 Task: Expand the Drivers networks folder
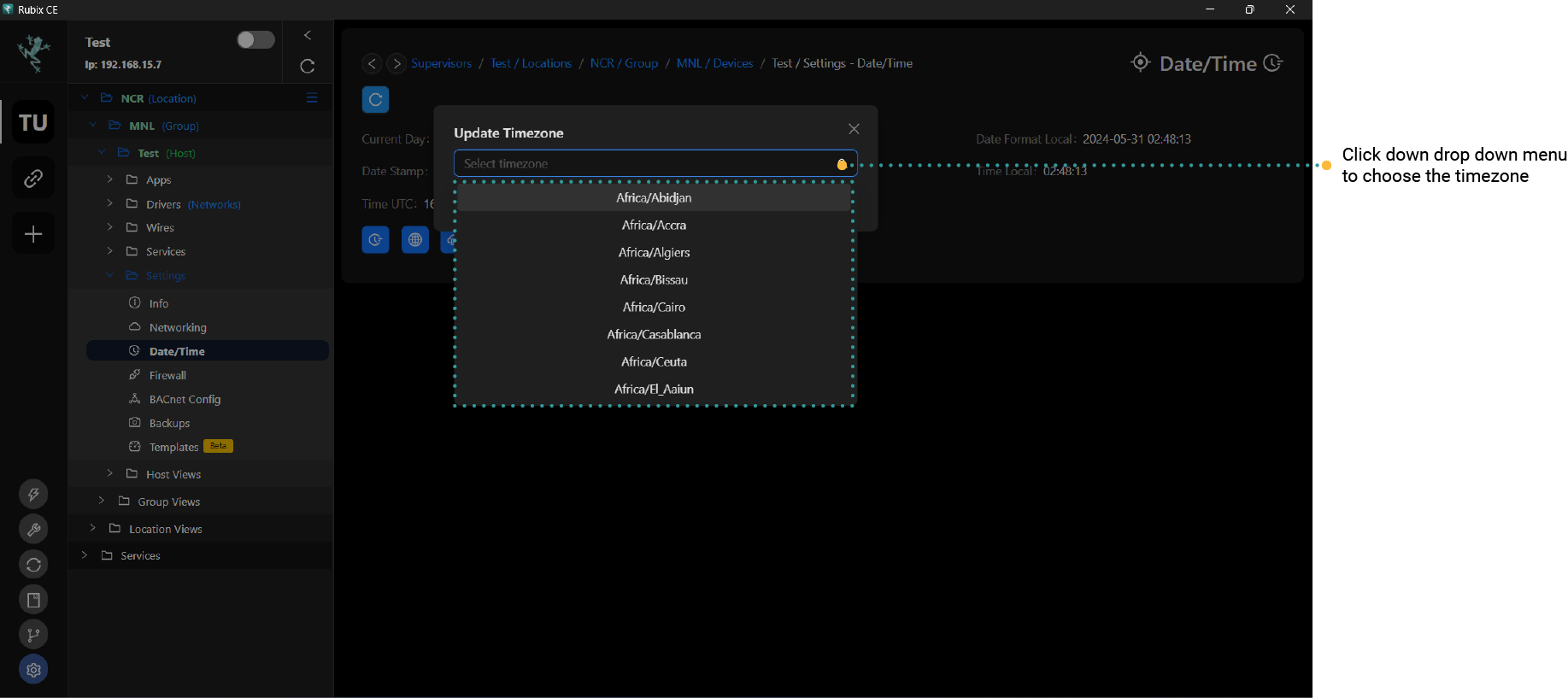click(x=109, y=203)
